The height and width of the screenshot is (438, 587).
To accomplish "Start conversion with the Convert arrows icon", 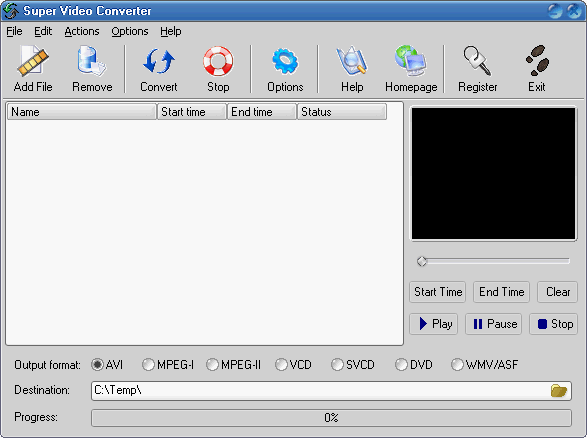I will pos(159,61).
